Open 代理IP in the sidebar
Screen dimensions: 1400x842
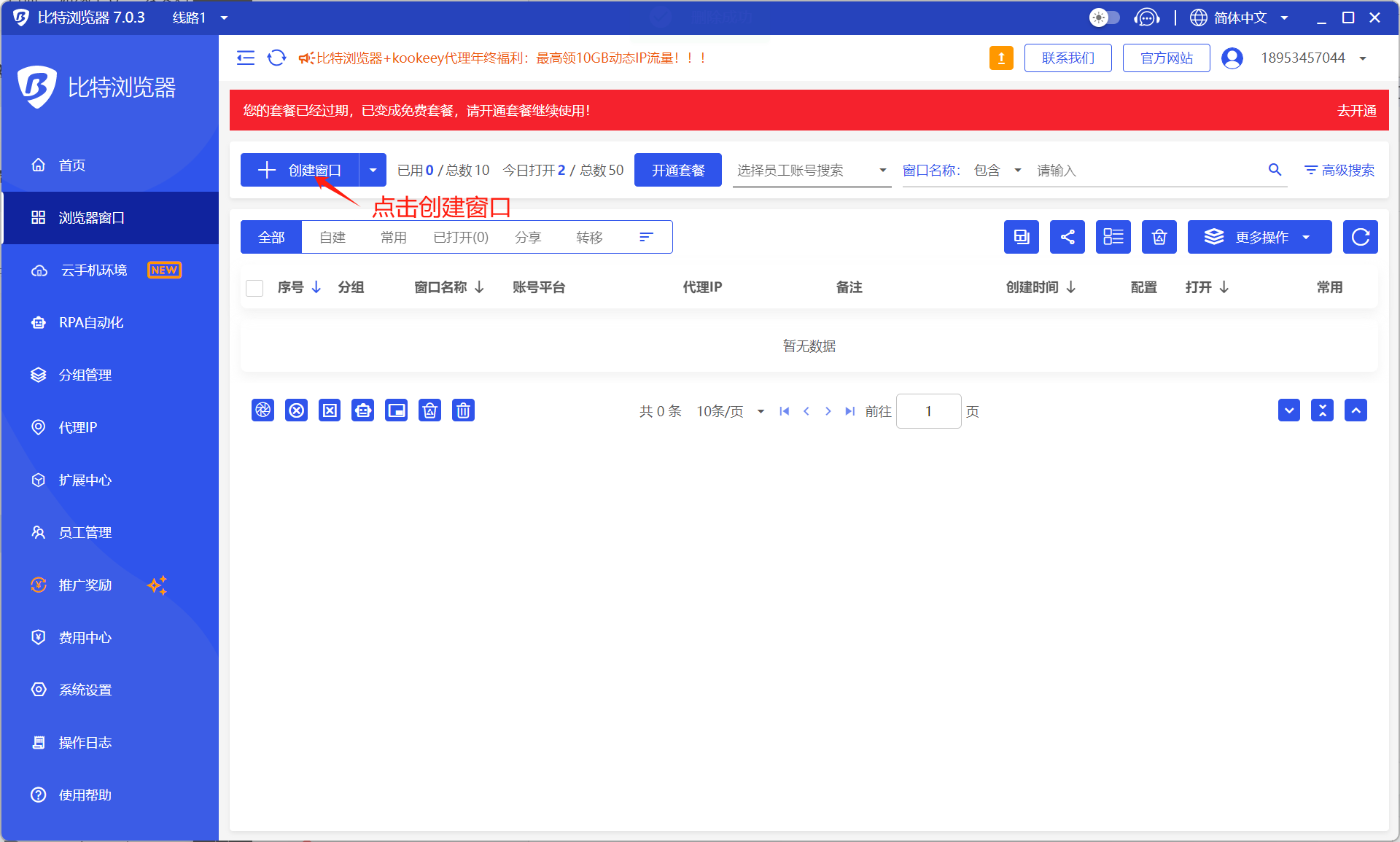pyautogui.click(x=77, y=428)
